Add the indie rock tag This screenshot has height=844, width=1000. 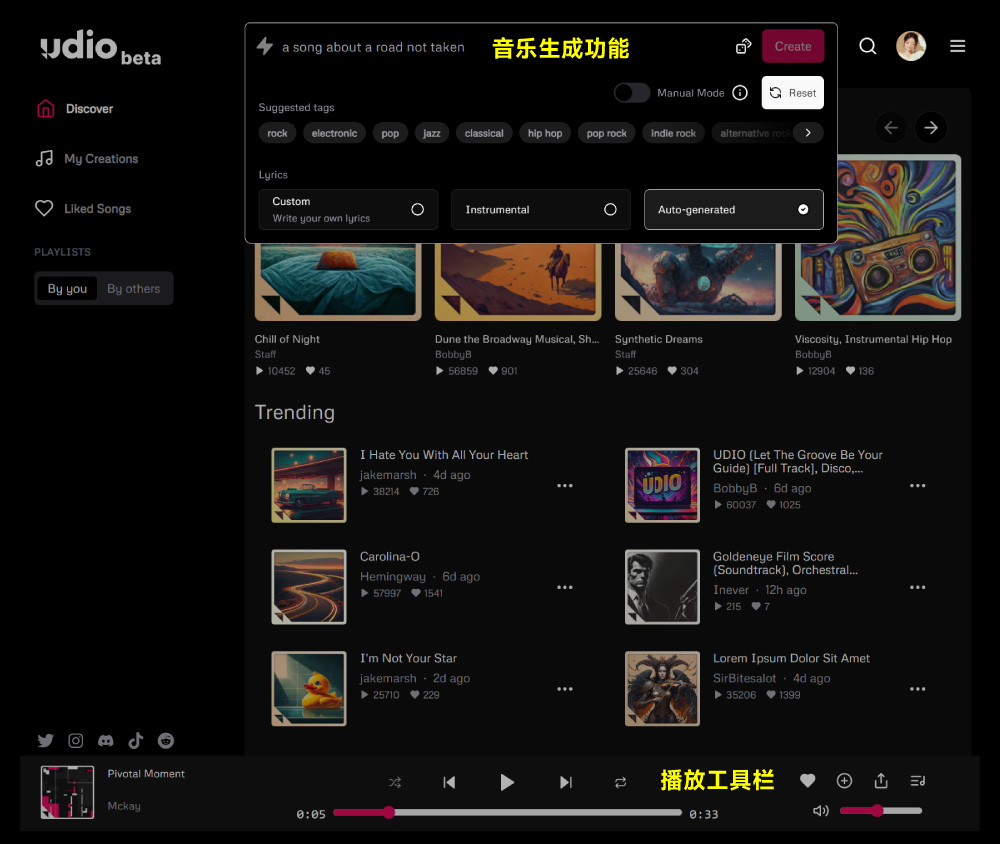(x=673, y=133)
